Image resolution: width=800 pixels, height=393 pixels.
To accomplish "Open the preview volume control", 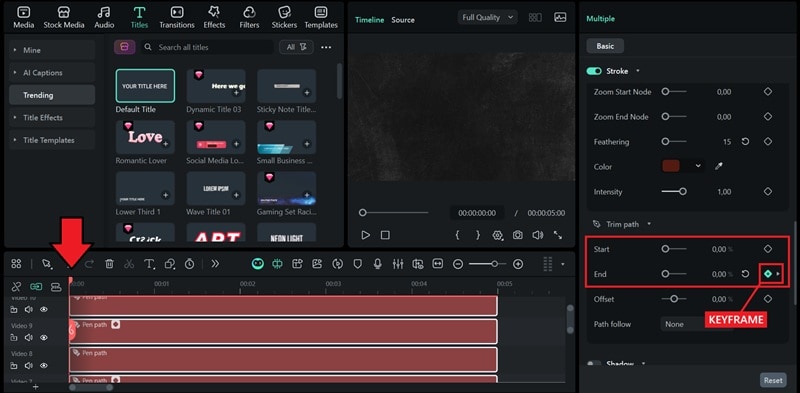I will (537, 235).
